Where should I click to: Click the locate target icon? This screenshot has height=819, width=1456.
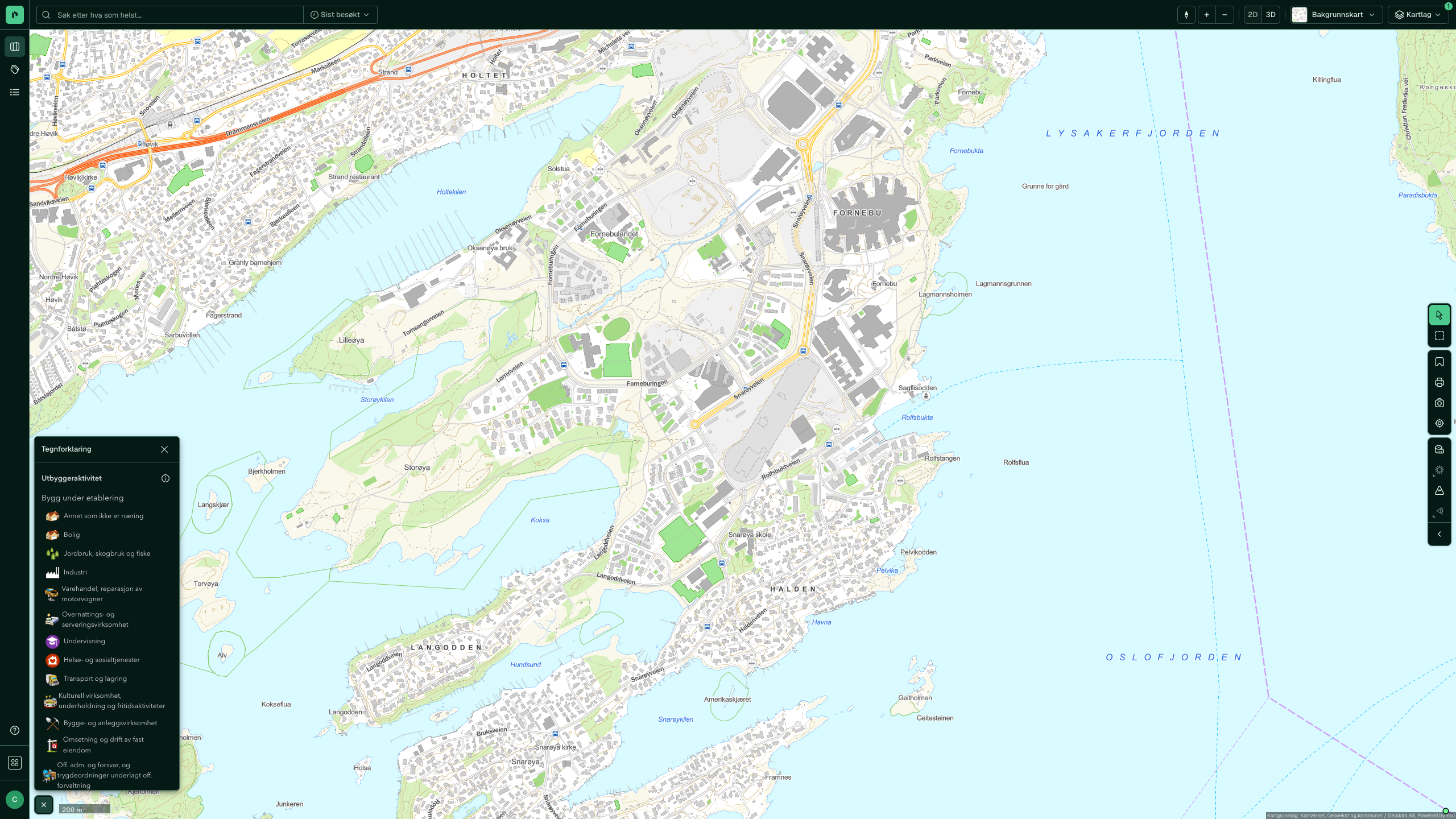click(1440, 423)
